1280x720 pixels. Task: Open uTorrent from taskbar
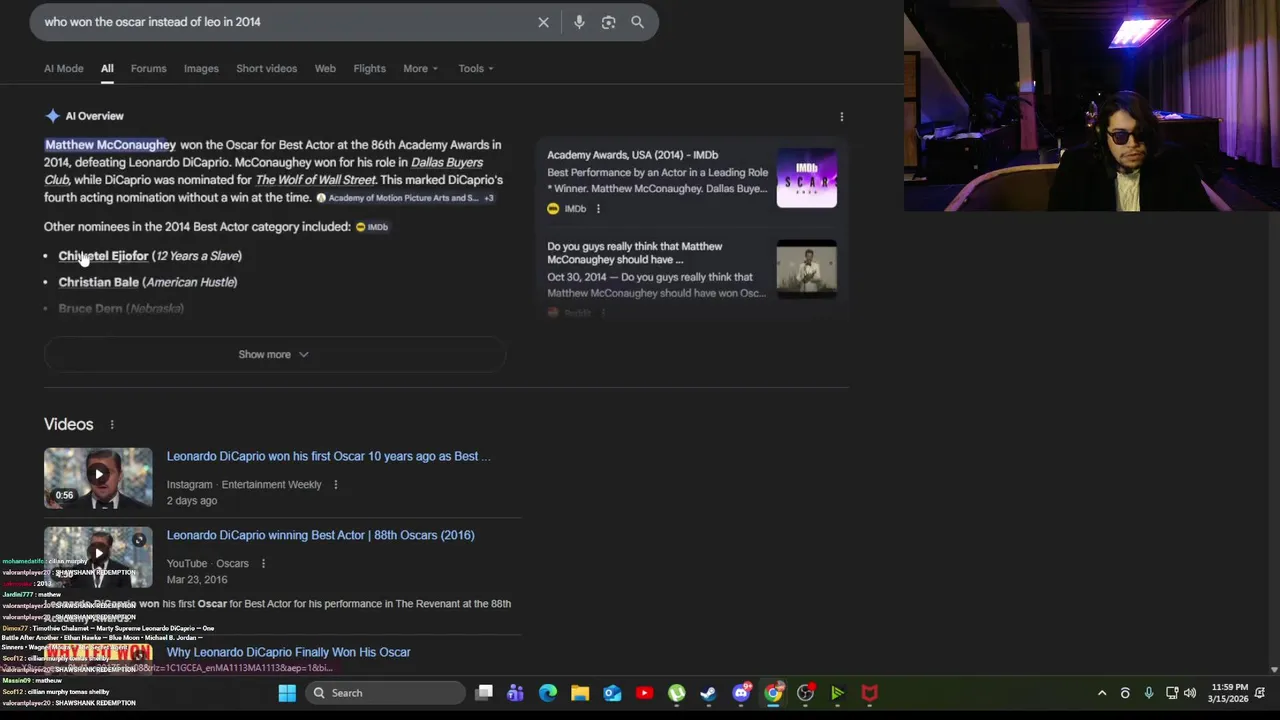point(677,693)
